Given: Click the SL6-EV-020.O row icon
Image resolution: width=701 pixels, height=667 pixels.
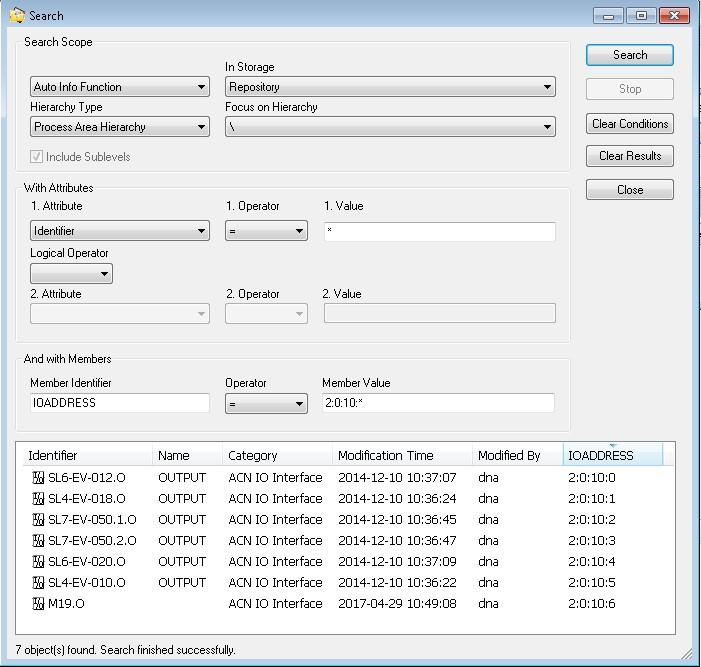Looking at the screenshot, I should tap(38, 561).
